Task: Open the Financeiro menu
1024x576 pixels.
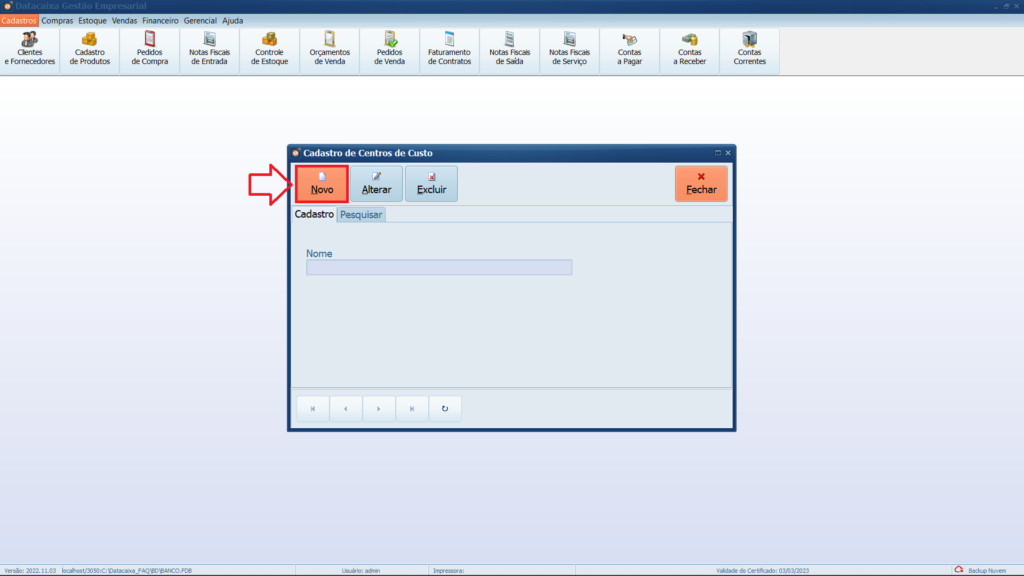Action: pos(160,21)
